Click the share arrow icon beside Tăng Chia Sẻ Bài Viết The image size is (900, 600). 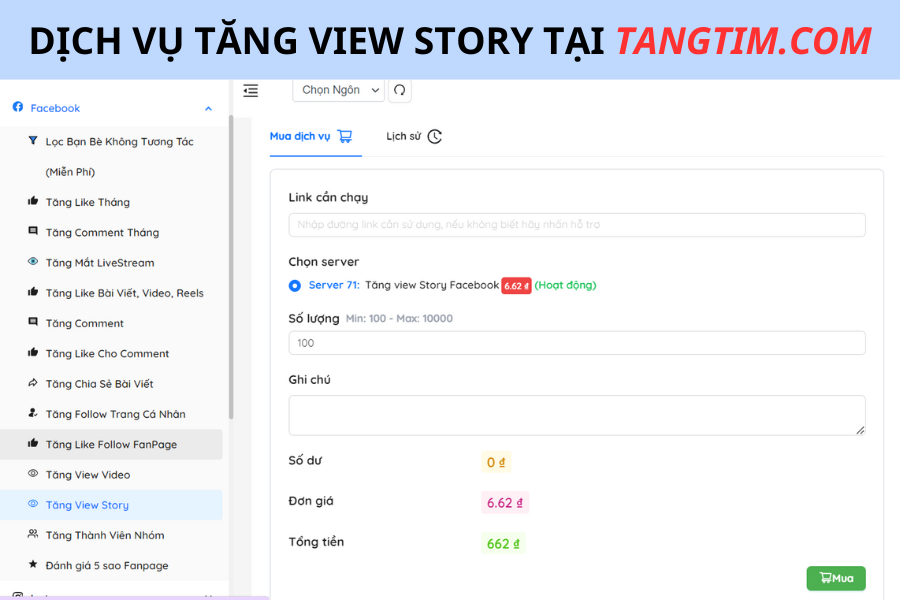(33, 382)
